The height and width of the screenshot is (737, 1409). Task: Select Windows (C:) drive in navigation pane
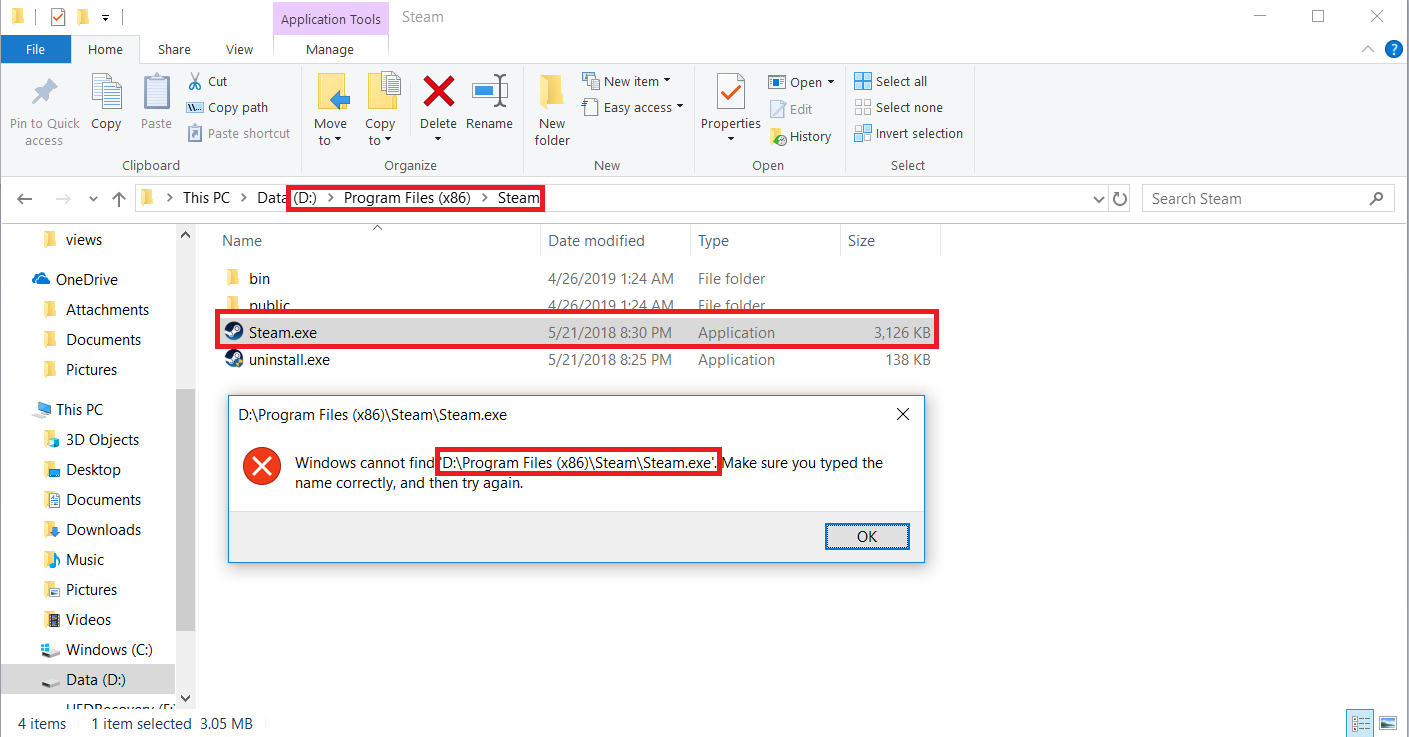pyautogui.click(x=98, y=649)
